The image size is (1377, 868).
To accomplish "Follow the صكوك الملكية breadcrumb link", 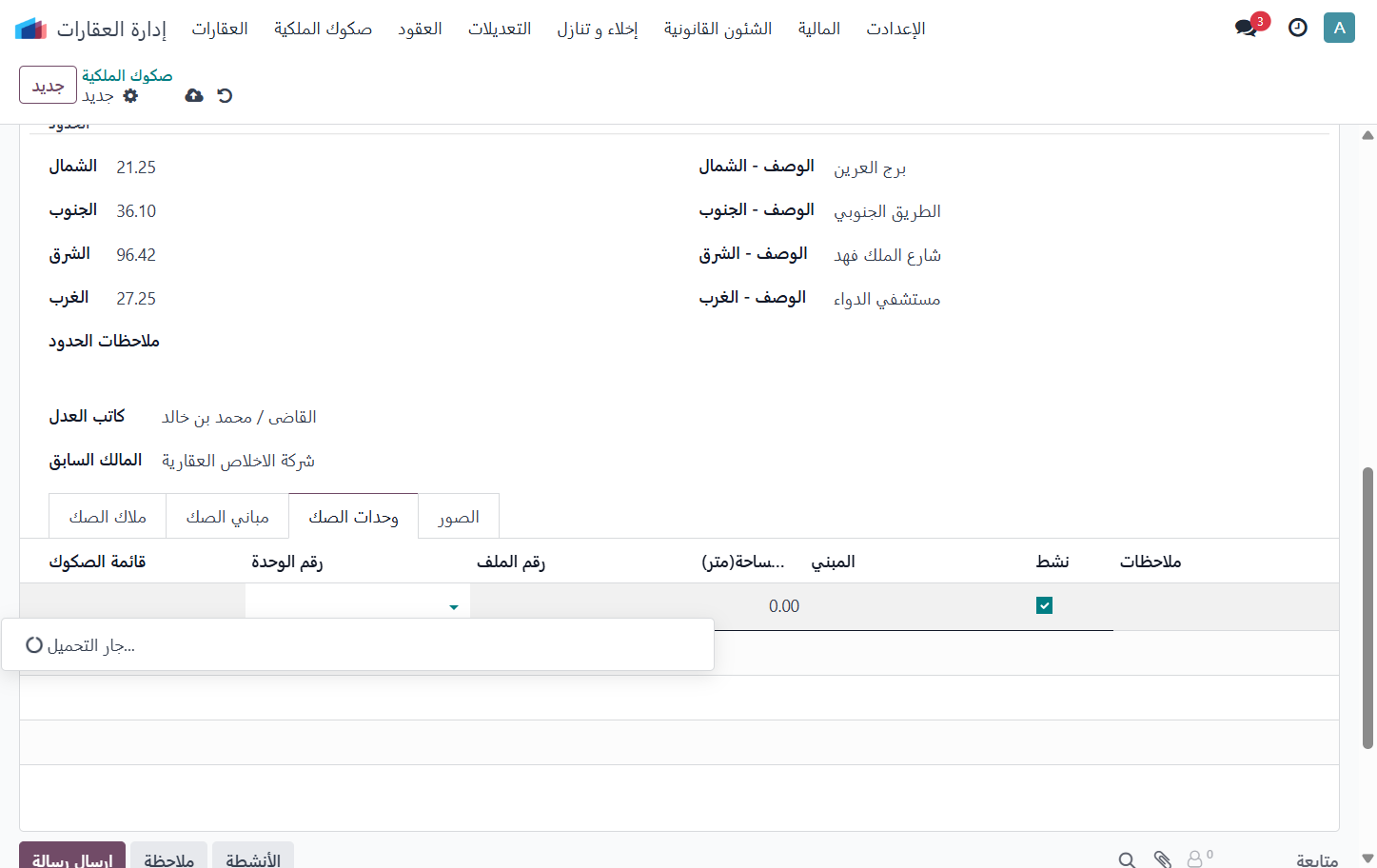I will click(128, 75).
